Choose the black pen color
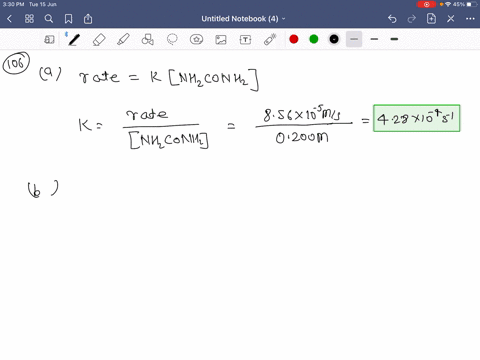 coord(334,39)
